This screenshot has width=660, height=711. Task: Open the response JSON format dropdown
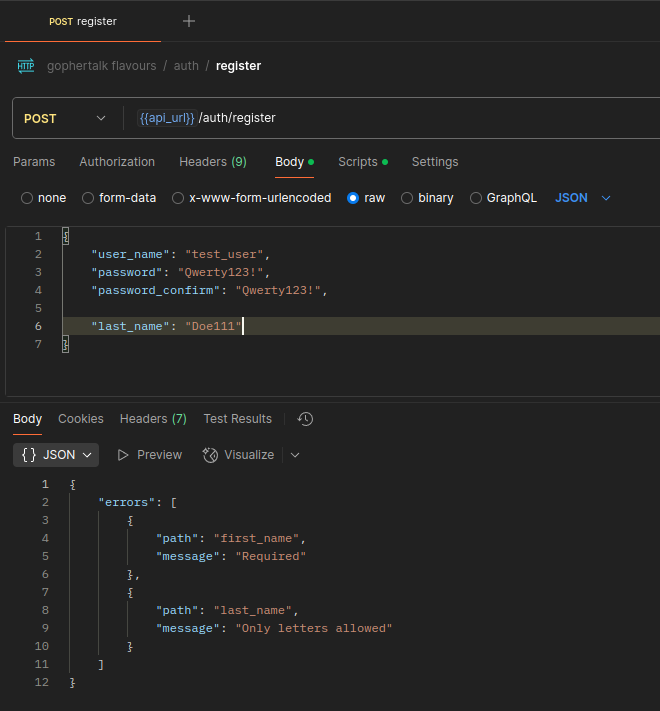[x=56, y=455]
